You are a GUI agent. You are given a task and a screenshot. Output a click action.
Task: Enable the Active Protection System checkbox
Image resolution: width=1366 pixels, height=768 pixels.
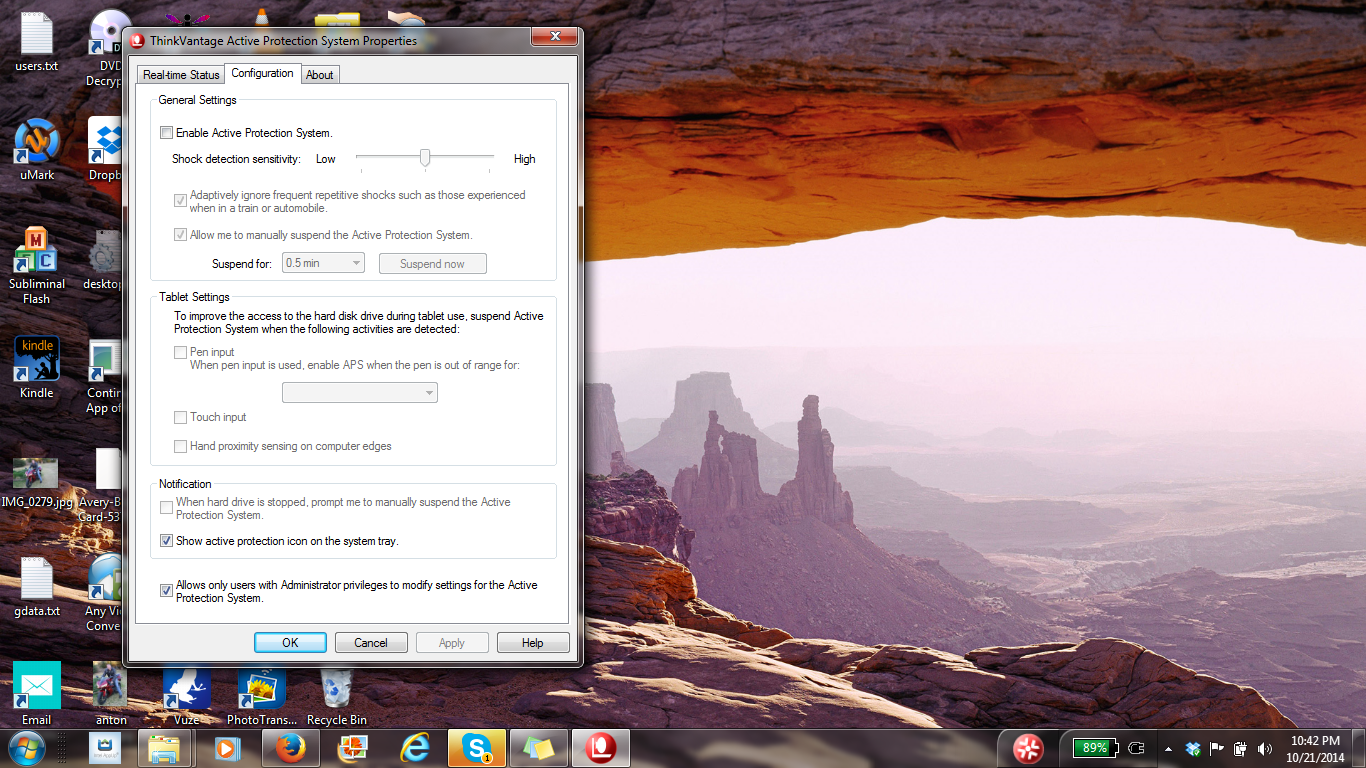click(x=167, y=132)
